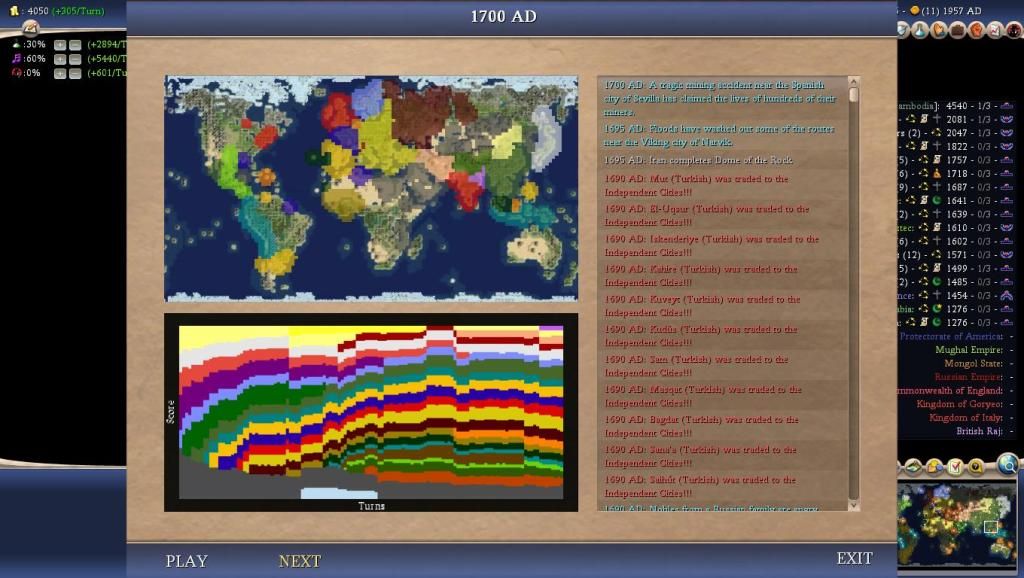
Task: Click the event log scroll-up arrow
Action: [853, 82]
